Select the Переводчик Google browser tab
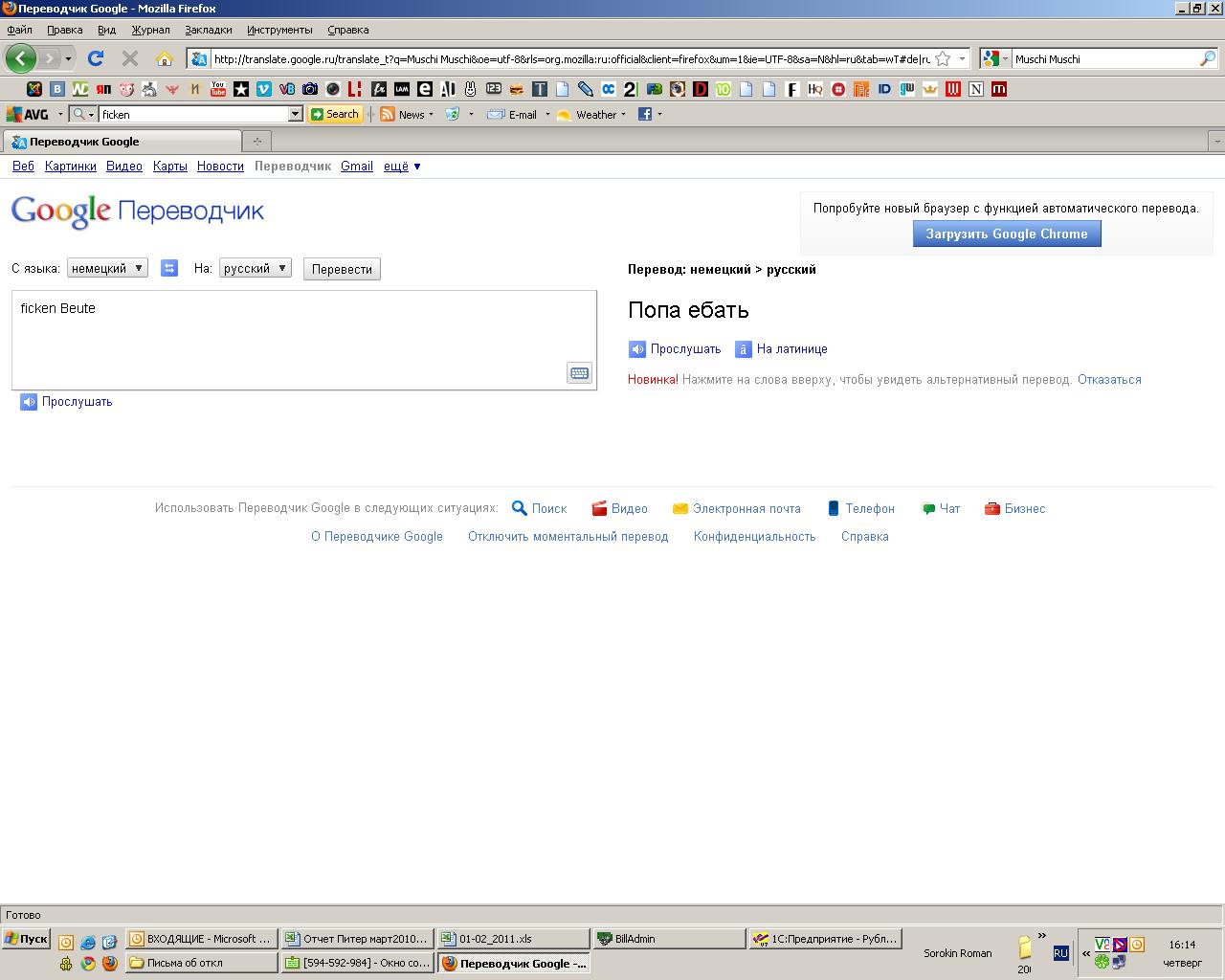The width and height of the screenshot is (1225, 980). click(x=122, y=142)
